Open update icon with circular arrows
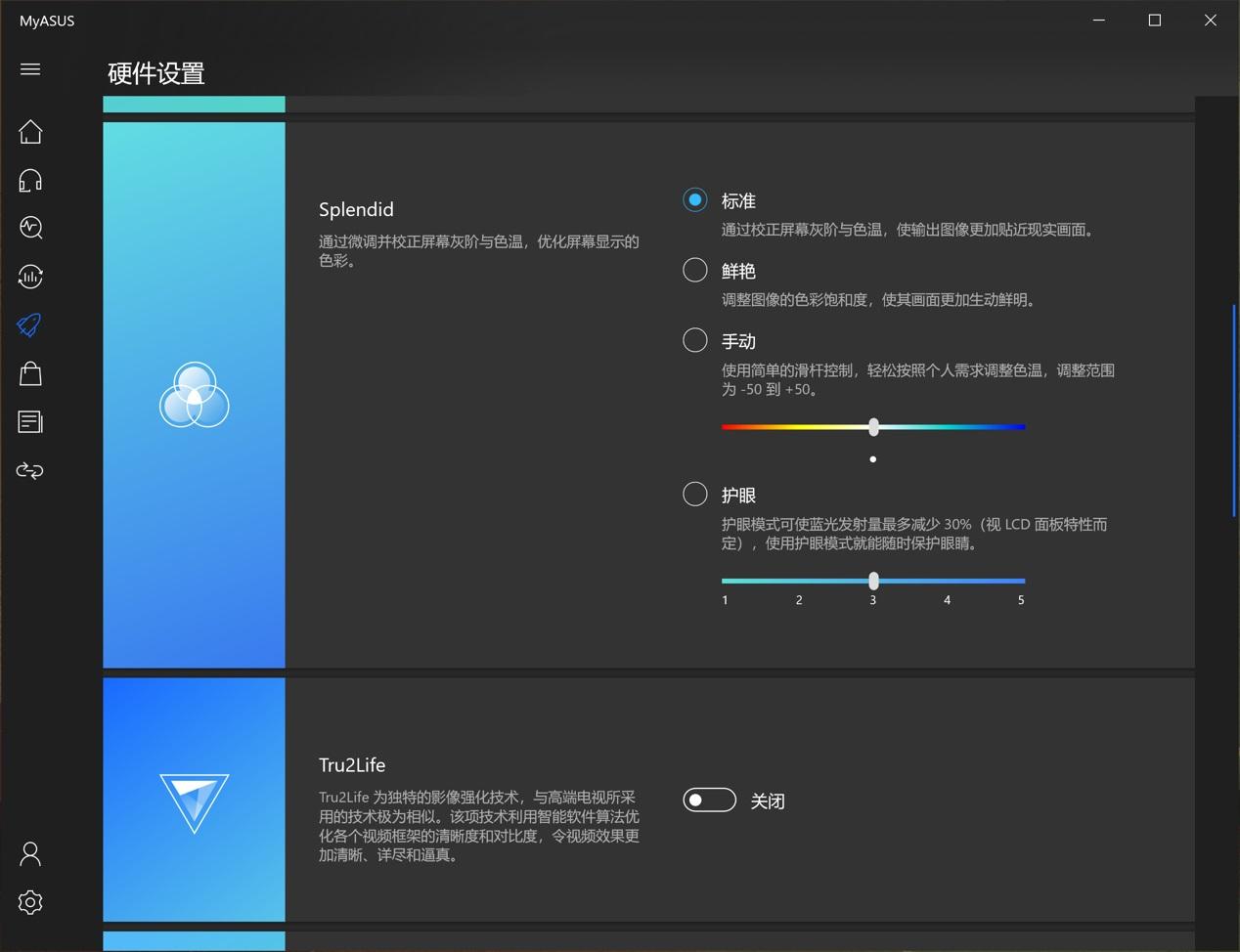Screen dimensions: 1240x952 (30, 277)
